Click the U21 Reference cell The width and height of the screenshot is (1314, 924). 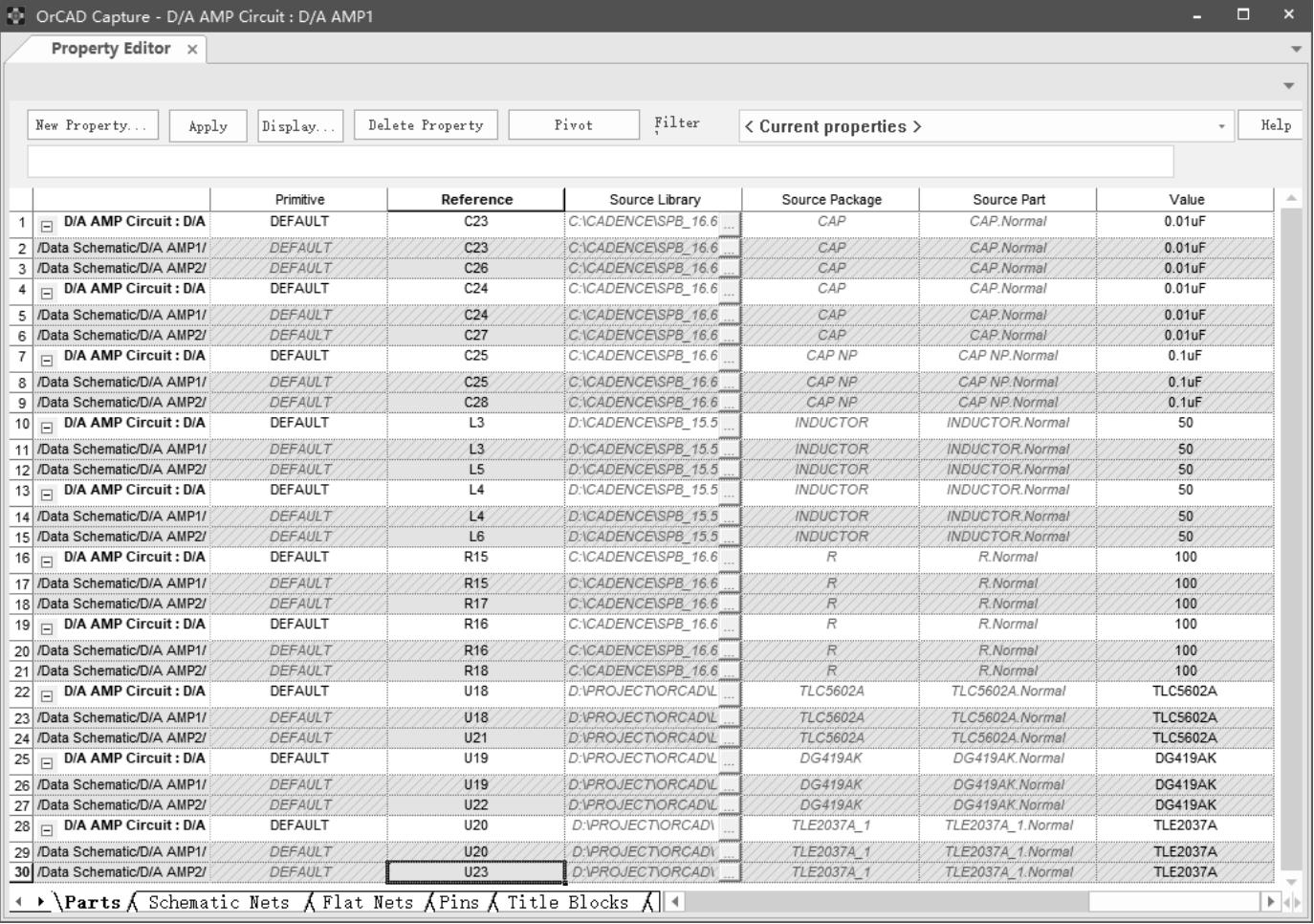point(476,737)
